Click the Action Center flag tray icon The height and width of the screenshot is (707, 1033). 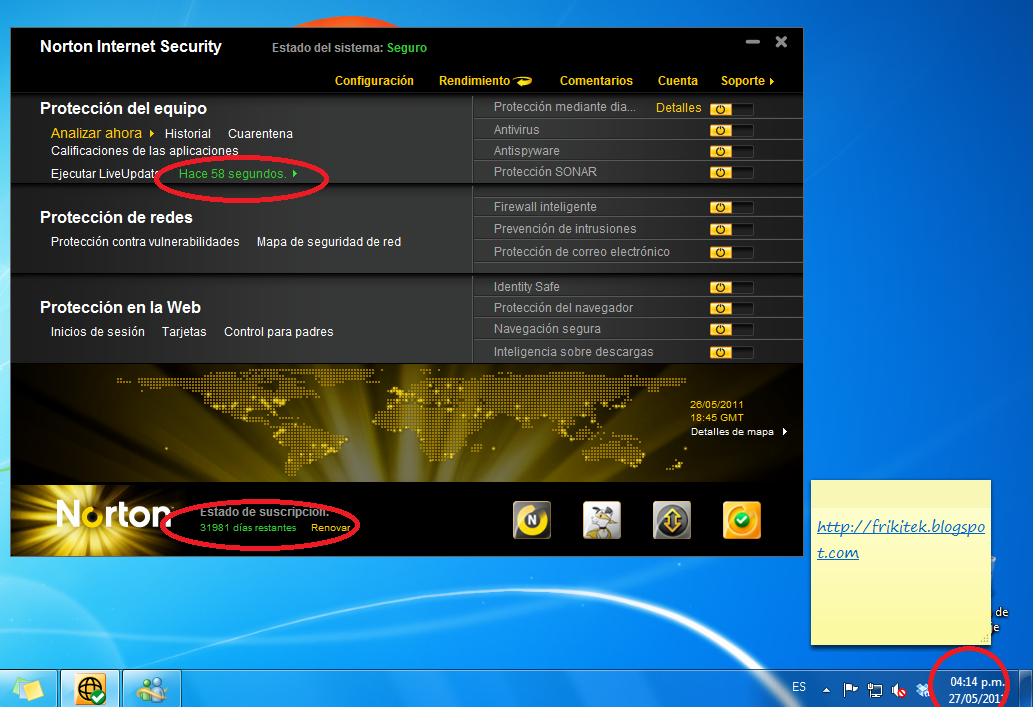(x=851, y=689)
